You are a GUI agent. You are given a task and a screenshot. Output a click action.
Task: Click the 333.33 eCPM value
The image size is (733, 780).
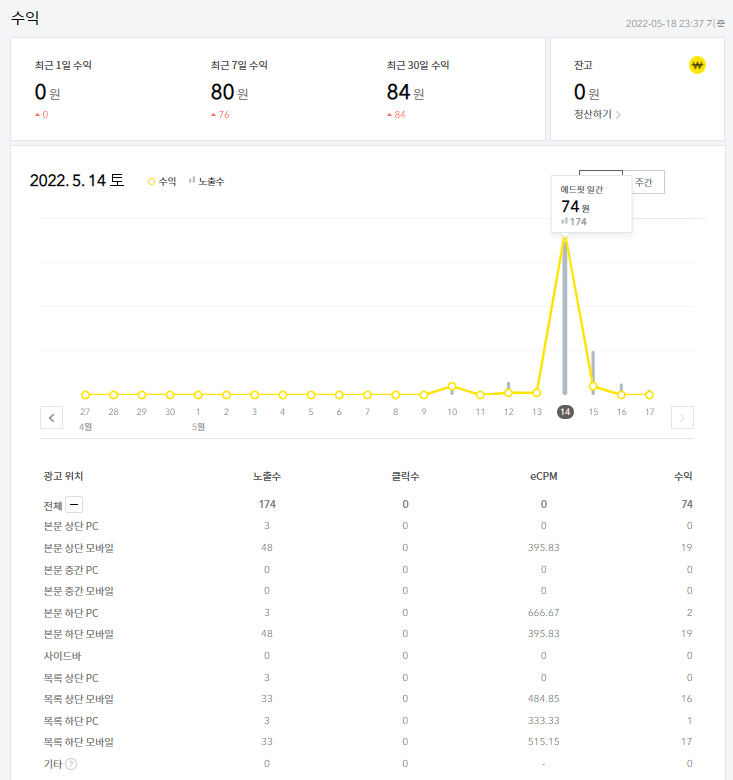[544, 721]
